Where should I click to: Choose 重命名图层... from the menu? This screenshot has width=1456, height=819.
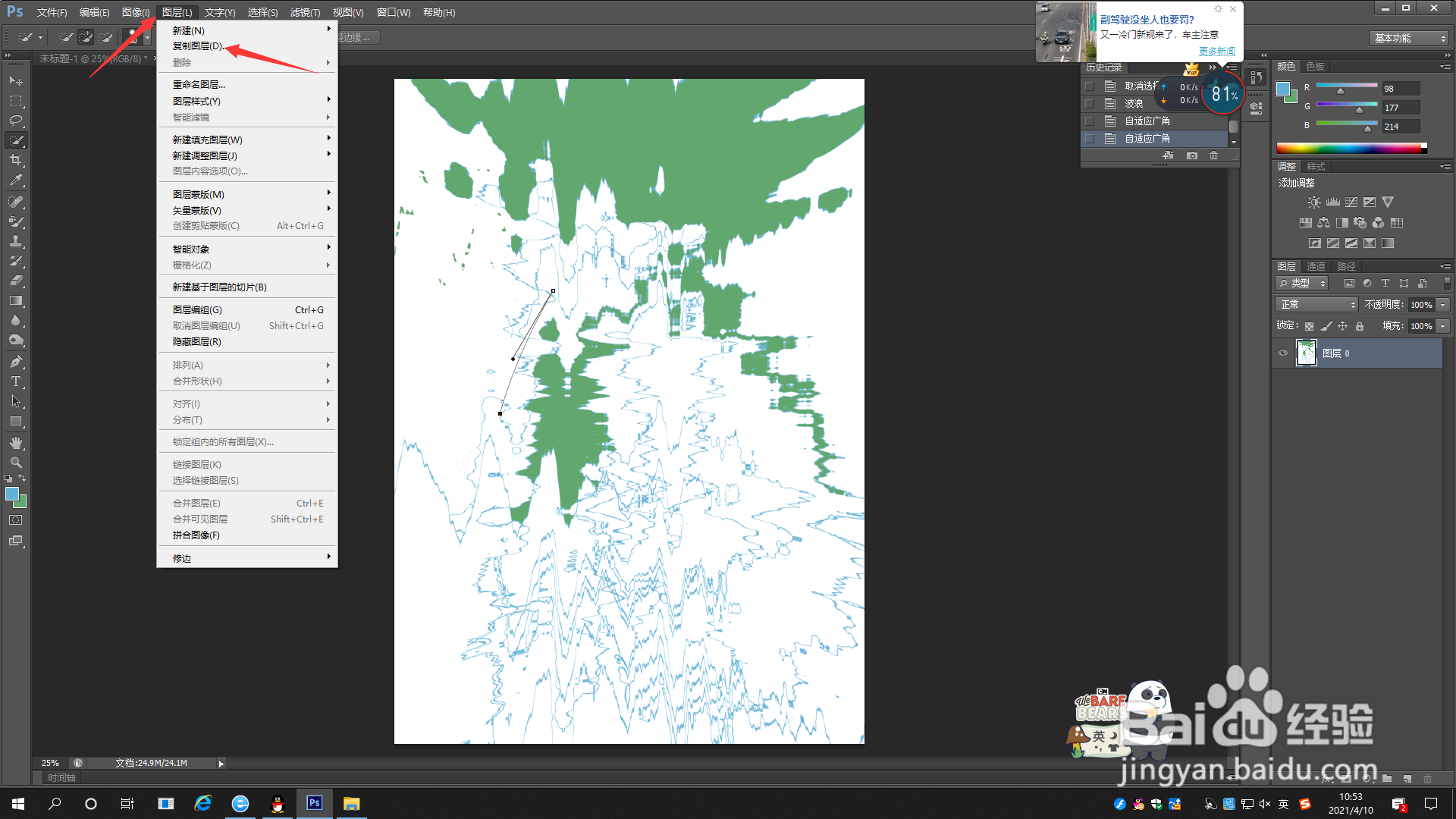coord(199,85)
